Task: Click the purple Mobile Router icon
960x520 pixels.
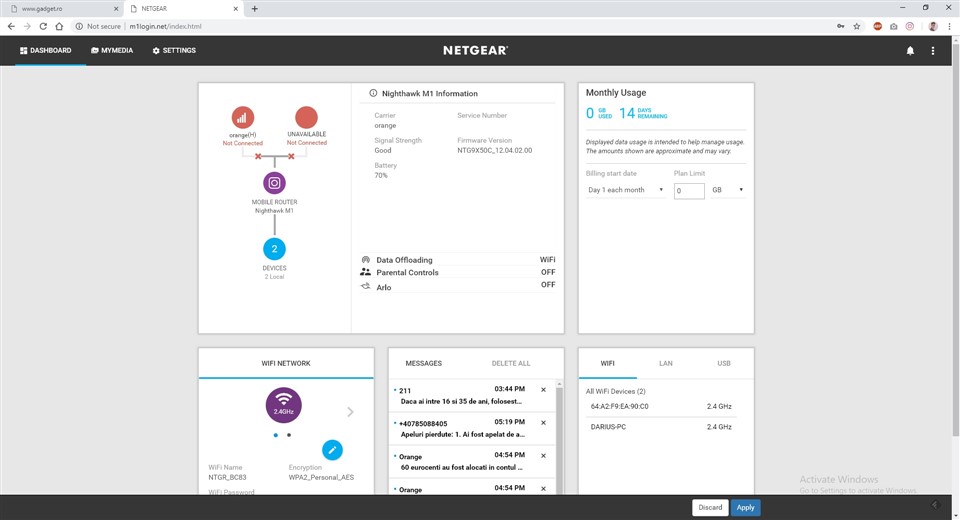Action: tap(274, 183)
